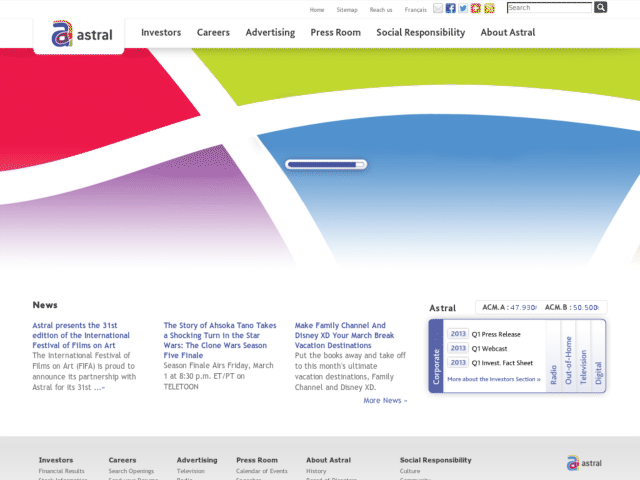
Task: Click the red plus share icon
Action: pyautogui.click(x=476, y=8)
